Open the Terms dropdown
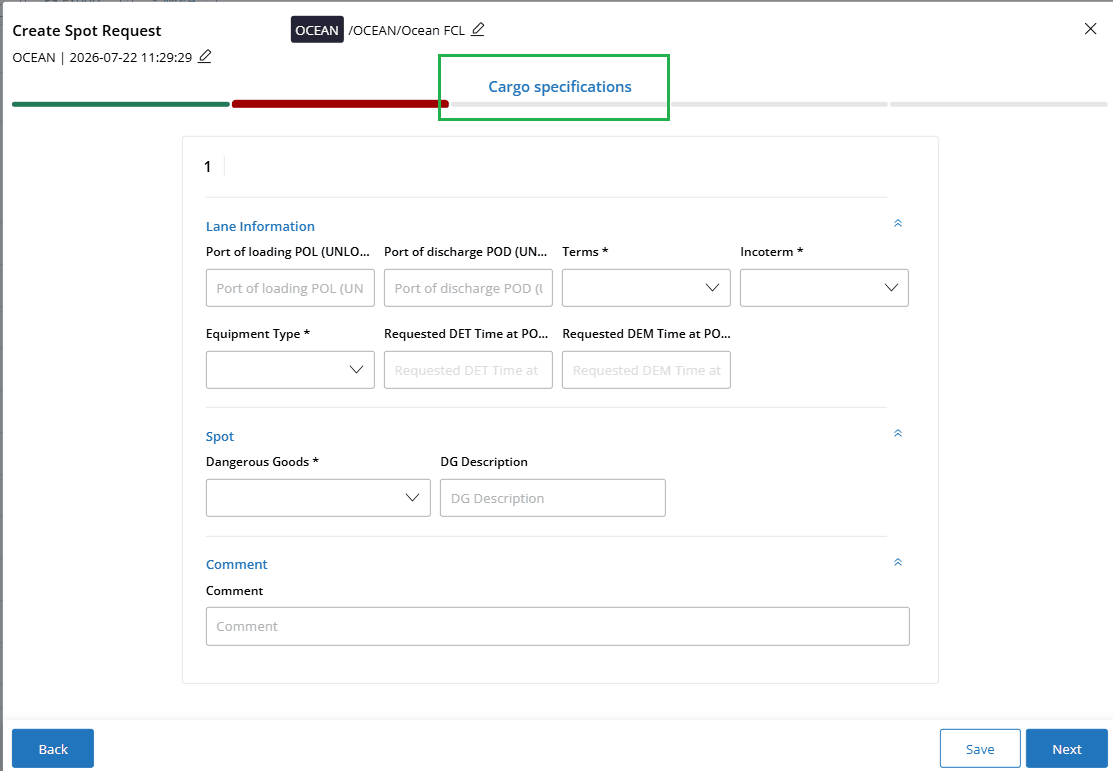Viewport: 1113px width, 772px height. [646, 287]
